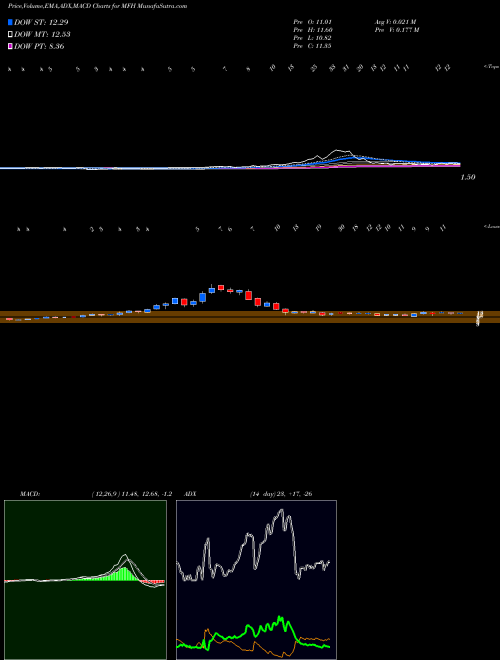Click the 'Pre V: 0.177 M' volume text
The image size is (500, 660).
coord(396,29)
